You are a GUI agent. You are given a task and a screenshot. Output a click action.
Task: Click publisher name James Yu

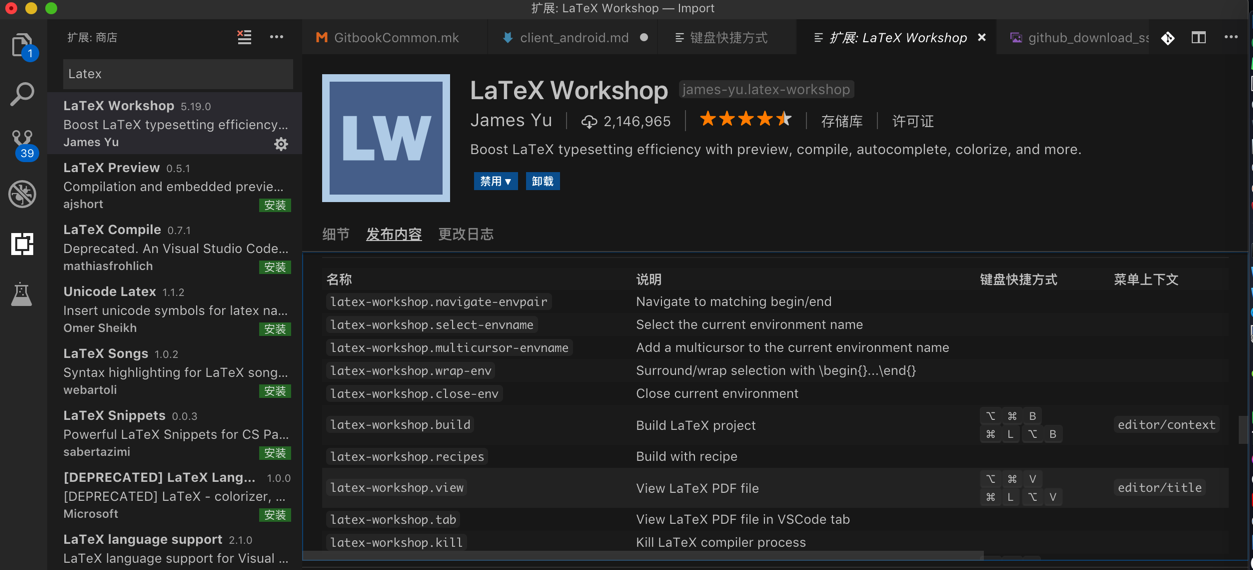click(x=511, y=120)
